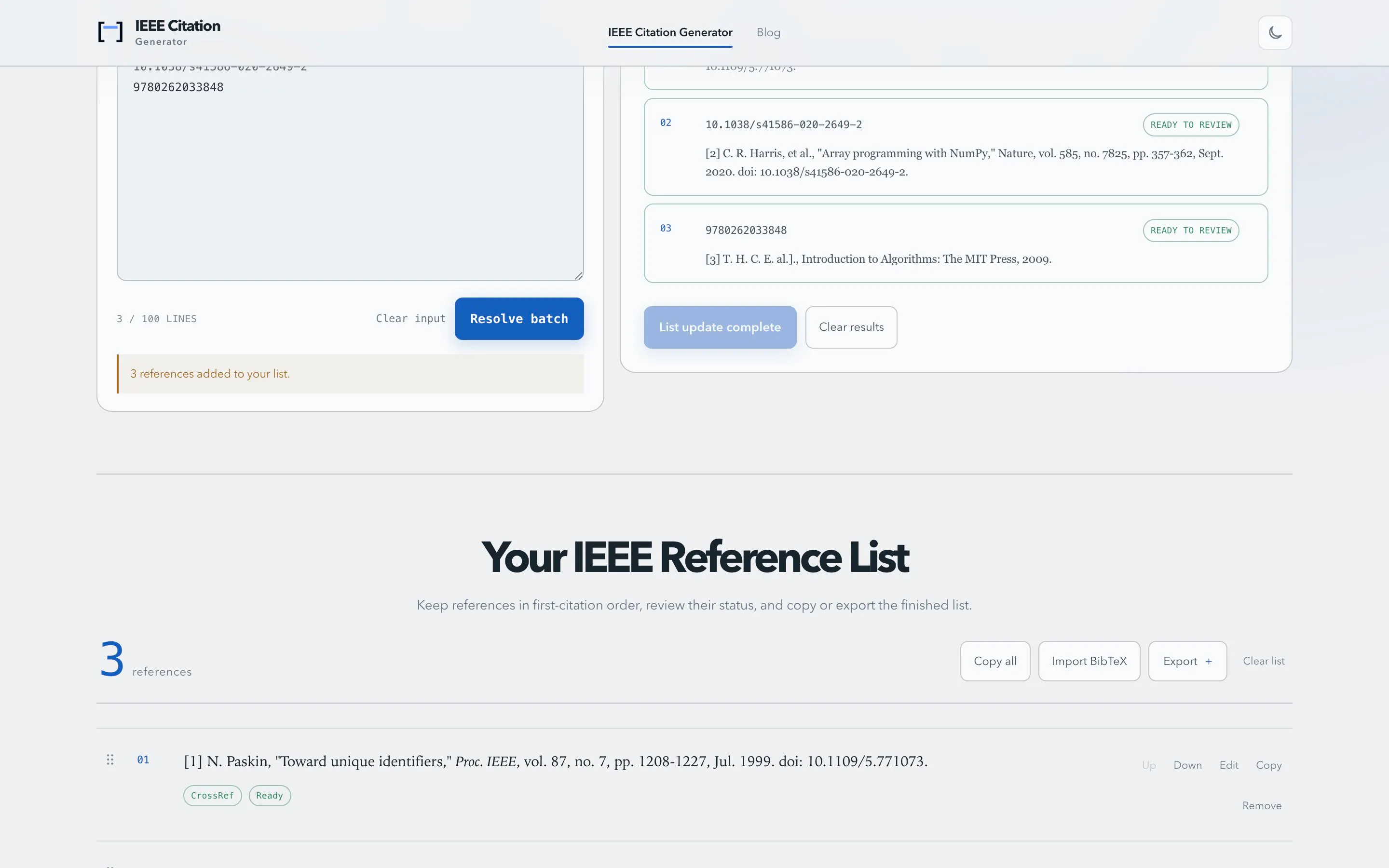Screen dimensions: 1389x868
Task: Copy the Paskin reference
Action: 1268,765
